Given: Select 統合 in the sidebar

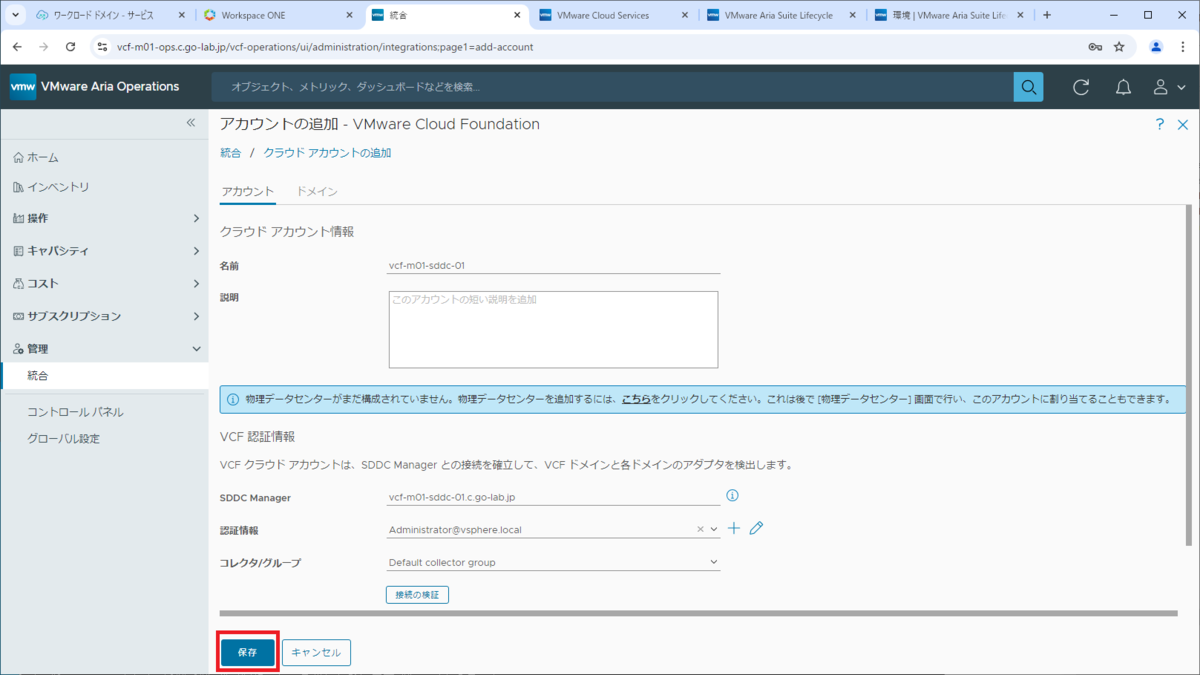Looking at the screenshot, I should point(104,376).
